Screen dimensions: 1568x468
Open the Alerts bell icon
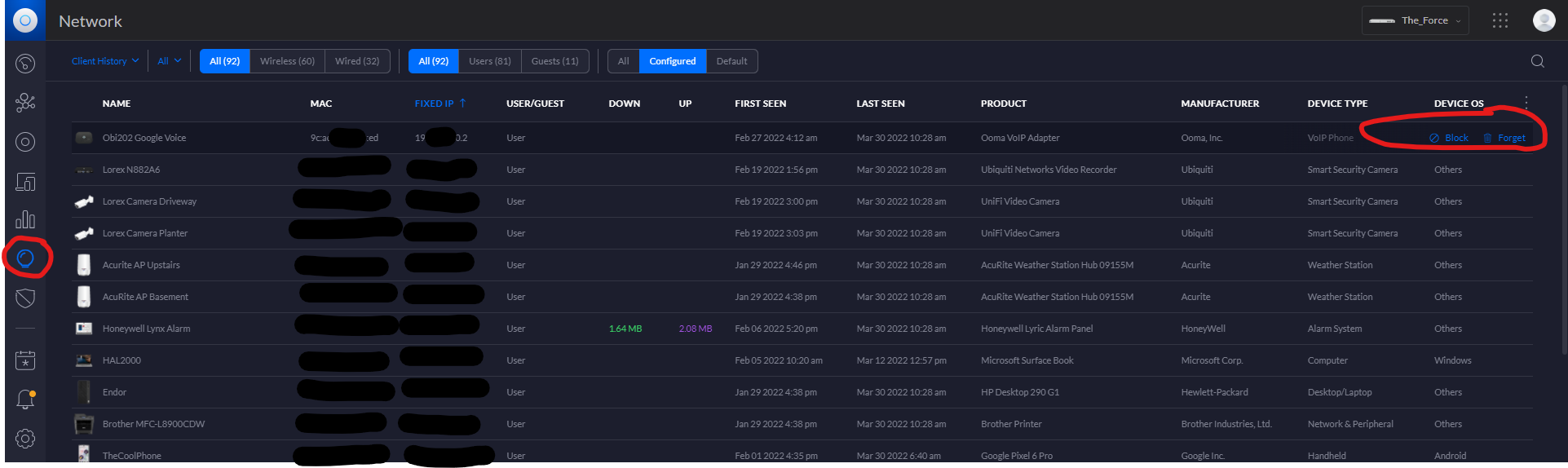coord(25,400)
